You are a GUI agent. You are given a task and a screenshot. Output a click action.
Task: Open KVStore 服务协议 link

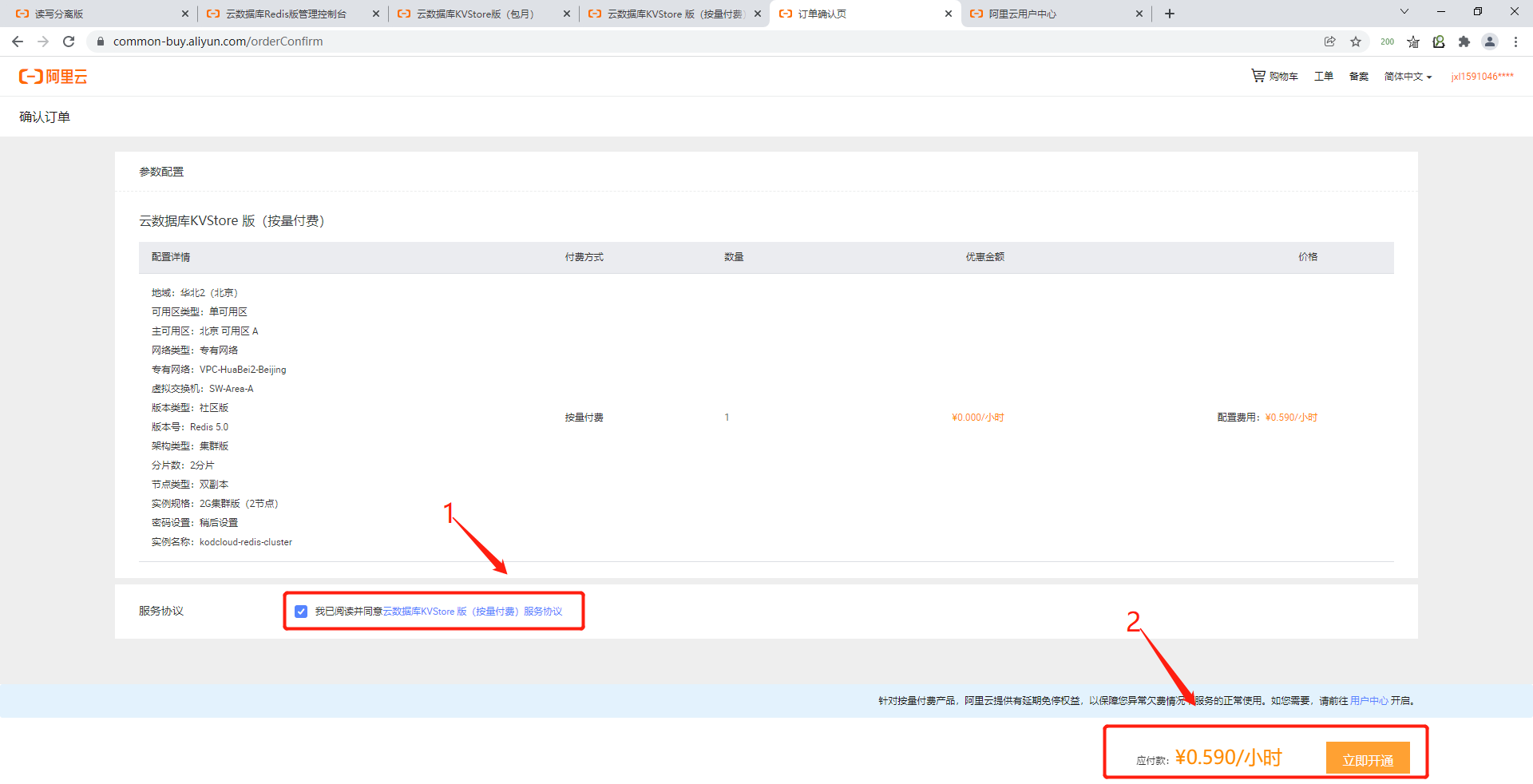[473, 612]
